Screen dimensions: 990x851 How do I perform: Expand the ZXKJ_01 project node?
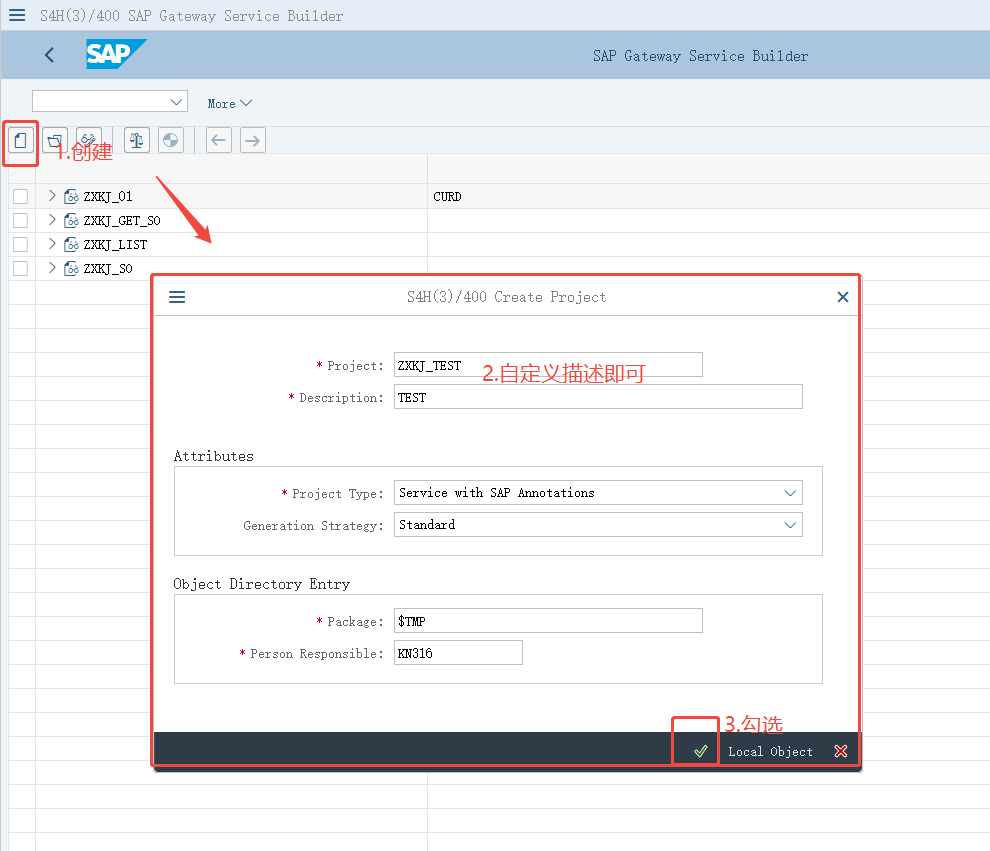(x=52, y=196)
